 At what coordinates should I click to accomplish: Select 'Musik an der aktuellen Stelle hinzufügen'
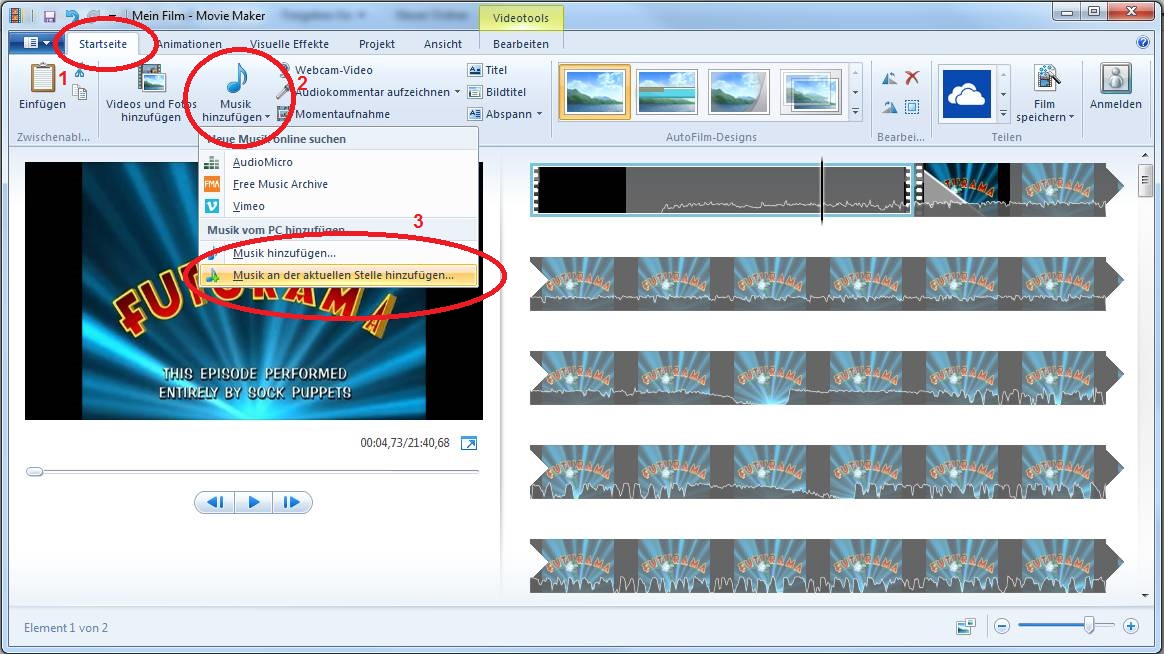(342, 275)
